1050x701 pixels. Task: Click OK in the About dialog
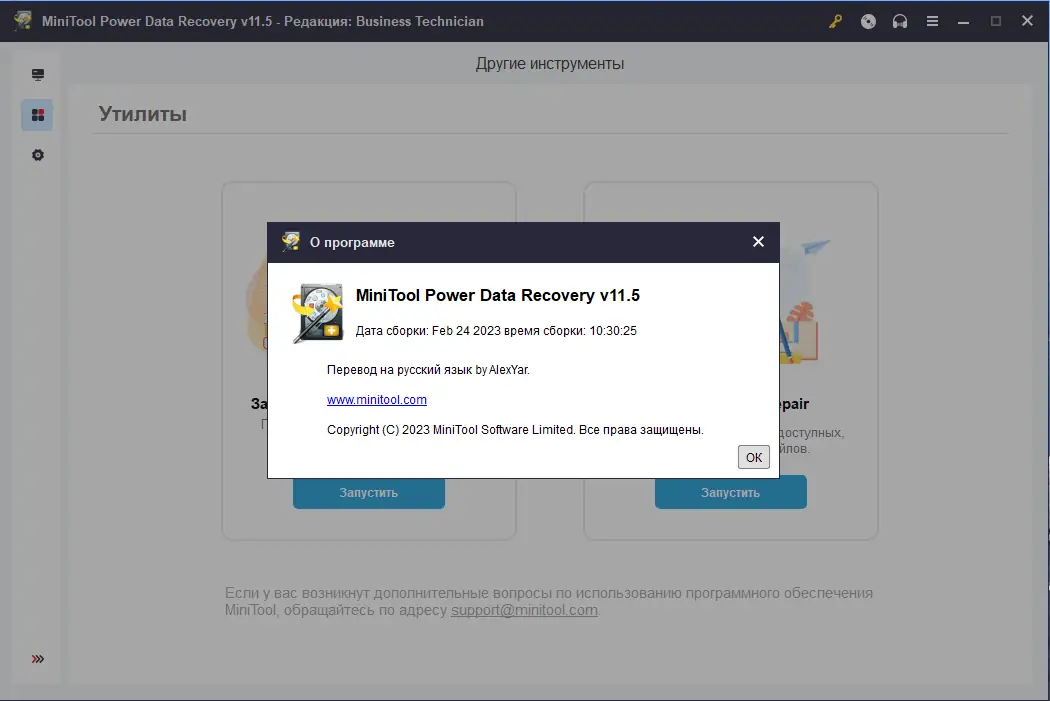click(x=753, y=456)
